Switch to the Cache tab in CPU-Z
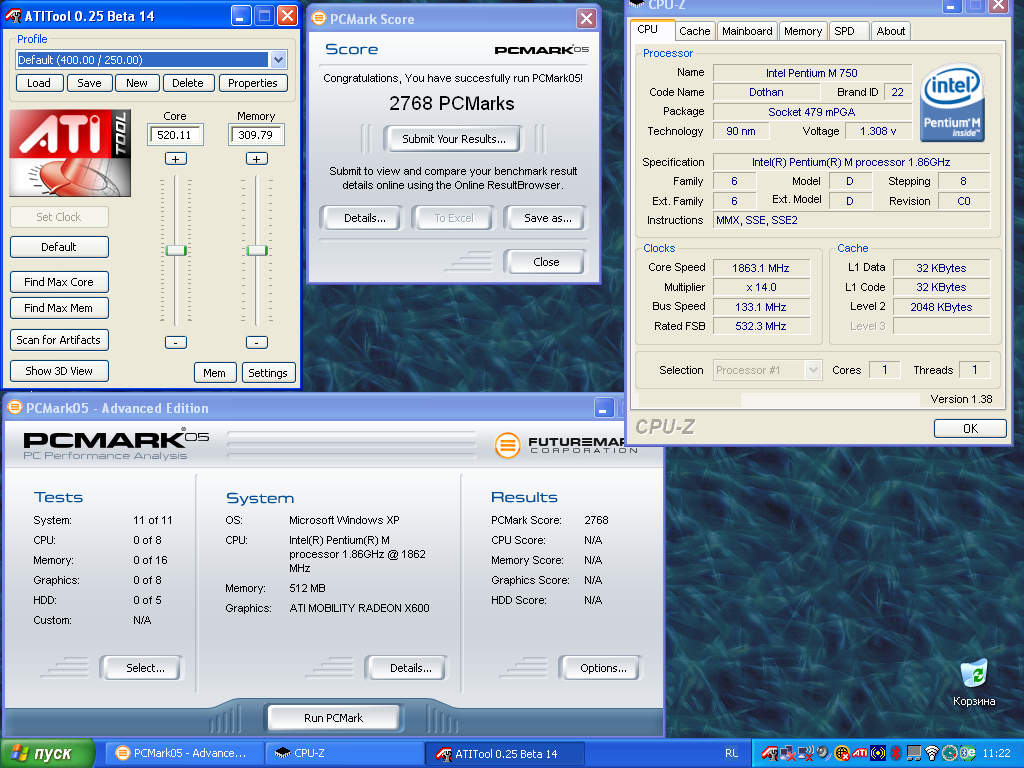Viewport: 1024px width, 768px height. coord(694,31)
